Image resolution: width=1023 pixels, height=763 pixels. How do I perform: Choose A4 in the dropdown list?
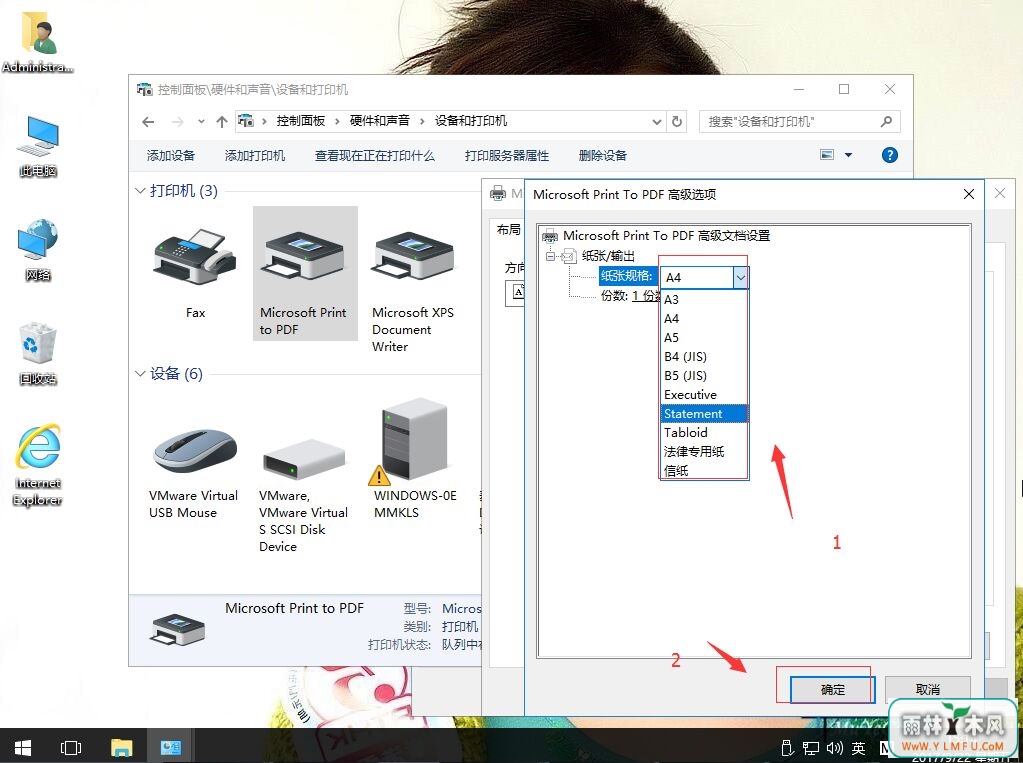tap(704, 319)
